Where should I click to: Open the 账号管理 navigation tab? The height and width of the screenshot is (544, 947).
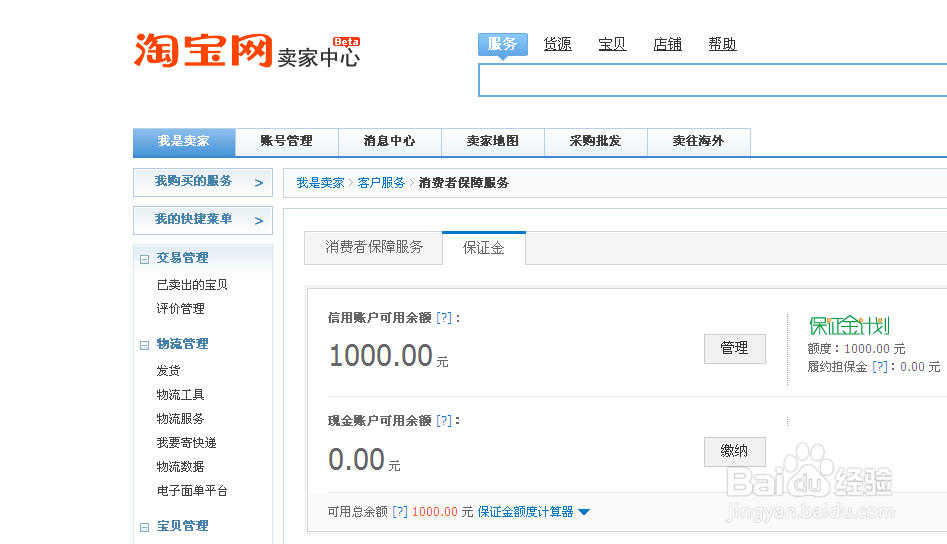pyautogui.click(x=287, y=142)
